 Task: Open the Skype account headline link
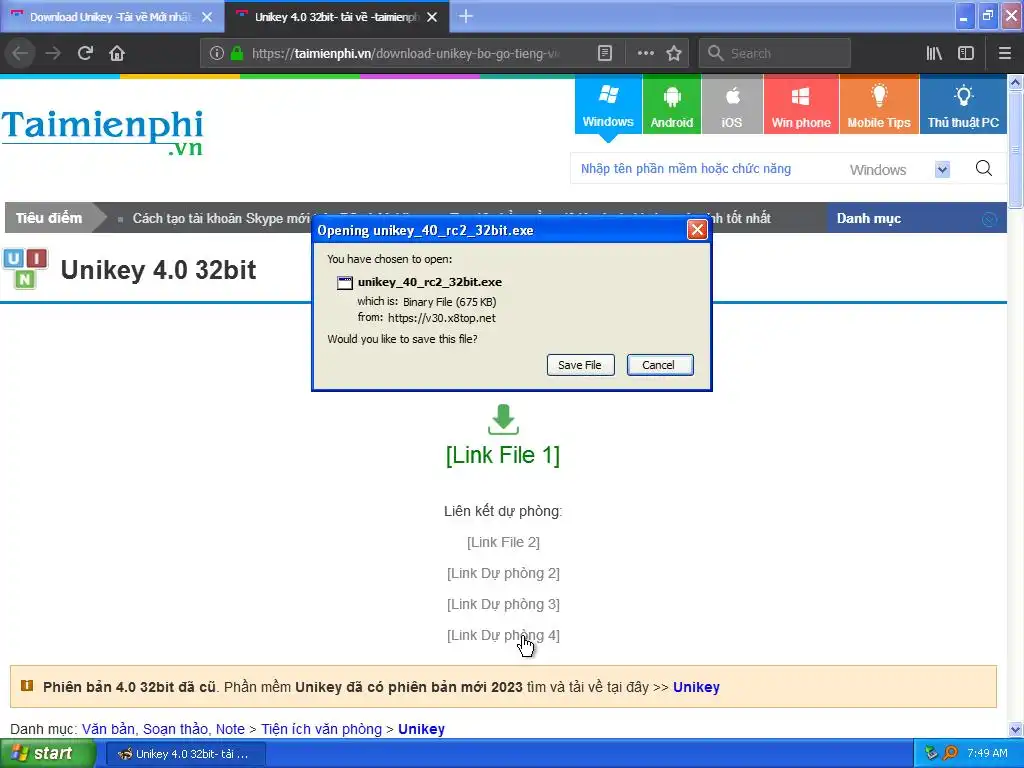coord(221,218)
